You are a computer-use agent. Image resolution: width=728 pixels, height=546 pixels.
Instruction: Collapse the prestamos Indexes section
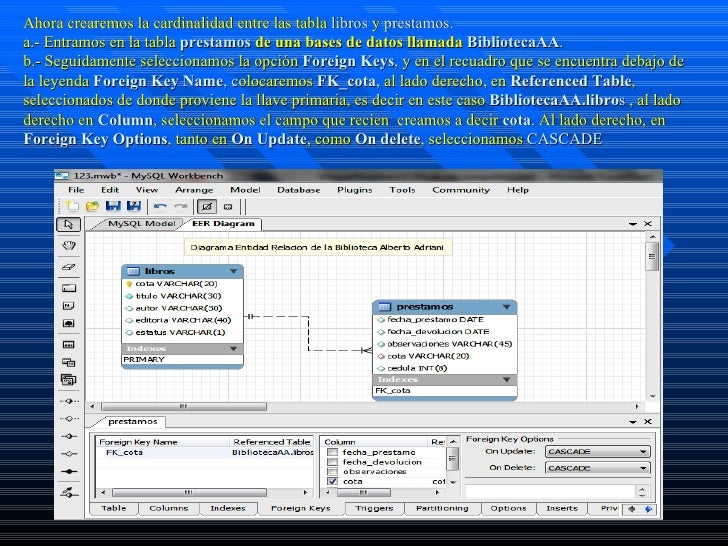point(507,380)
